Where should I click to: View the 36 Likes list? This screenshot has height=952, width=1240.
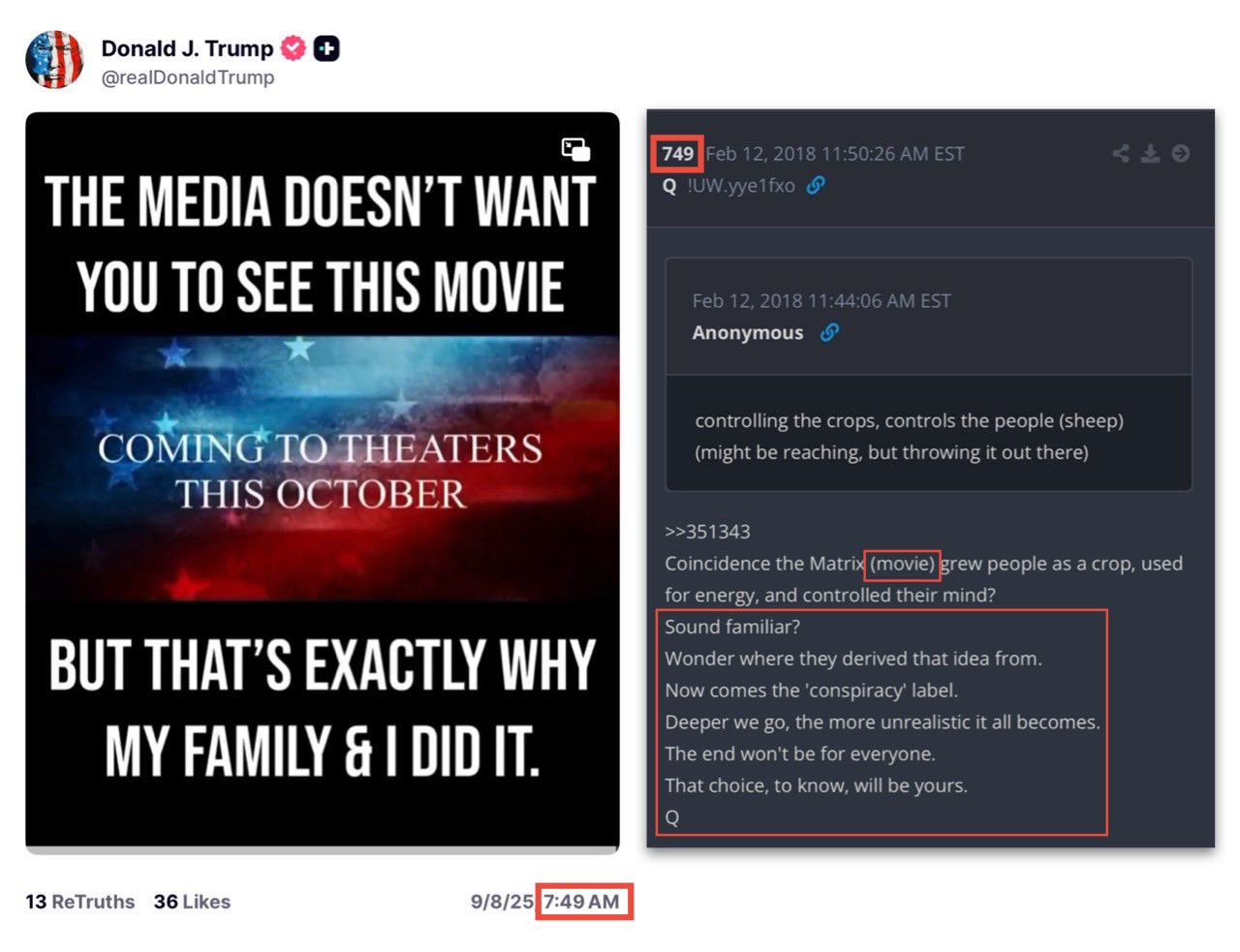click(x=192, y=902)
